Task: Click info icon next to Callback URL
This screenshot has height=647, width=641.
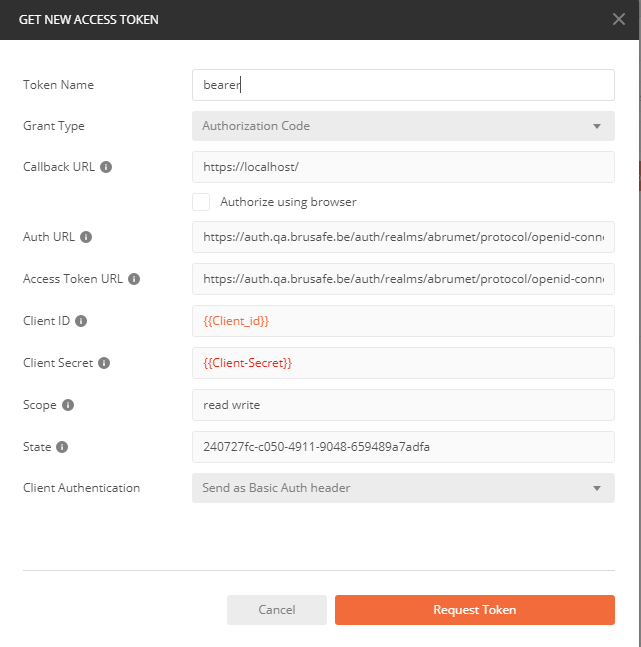Action: [x=106, y=167]
